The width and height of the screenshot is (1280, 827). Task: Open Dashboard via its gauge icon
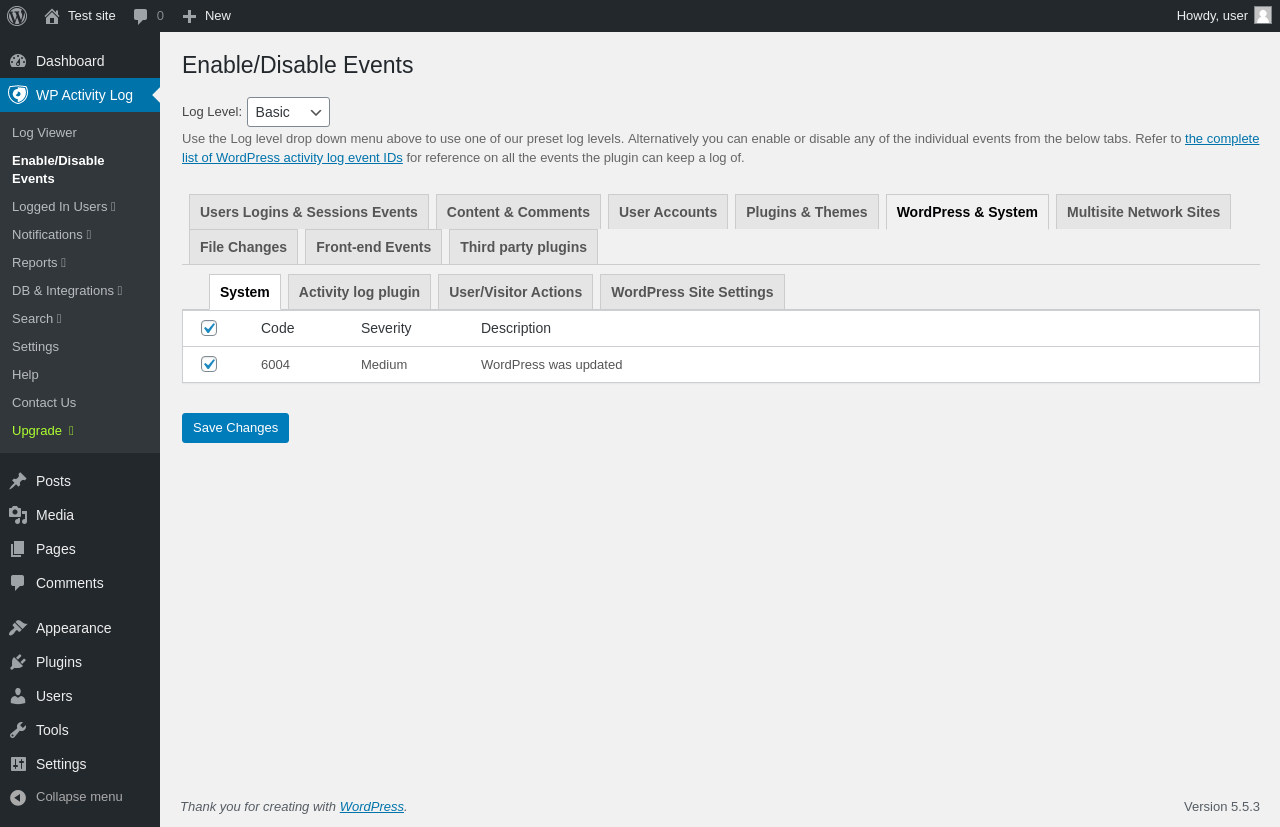(18, 61)
